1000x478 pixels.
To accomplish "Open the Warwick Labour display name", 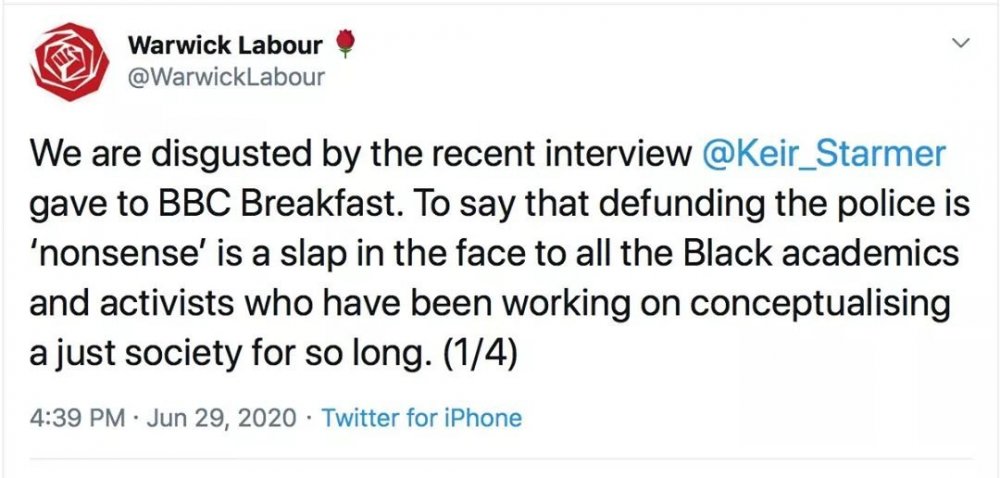I will (225, 45).
